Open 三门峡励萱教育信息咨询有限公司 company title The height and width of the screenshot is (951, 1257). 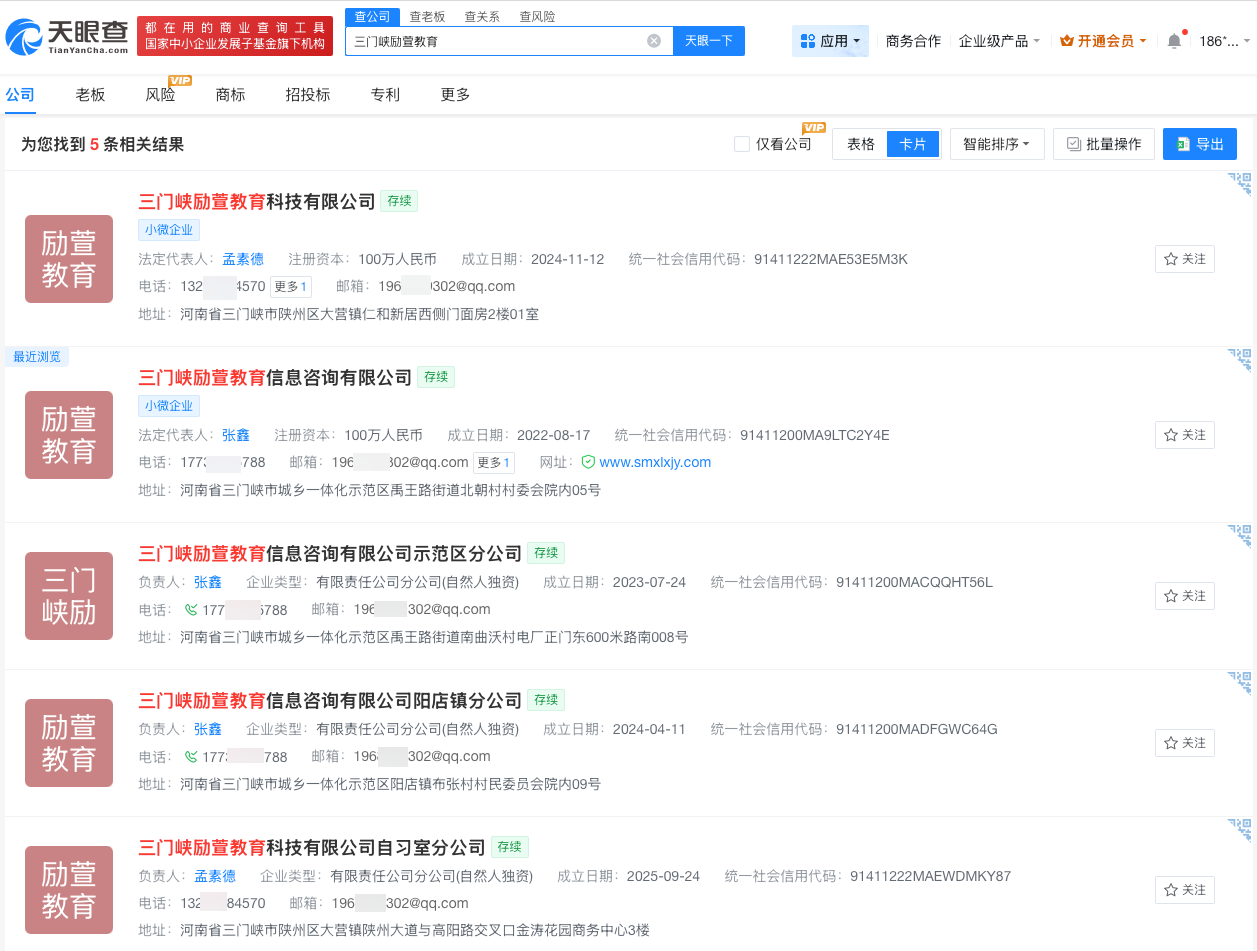click(x=275, y=377)
